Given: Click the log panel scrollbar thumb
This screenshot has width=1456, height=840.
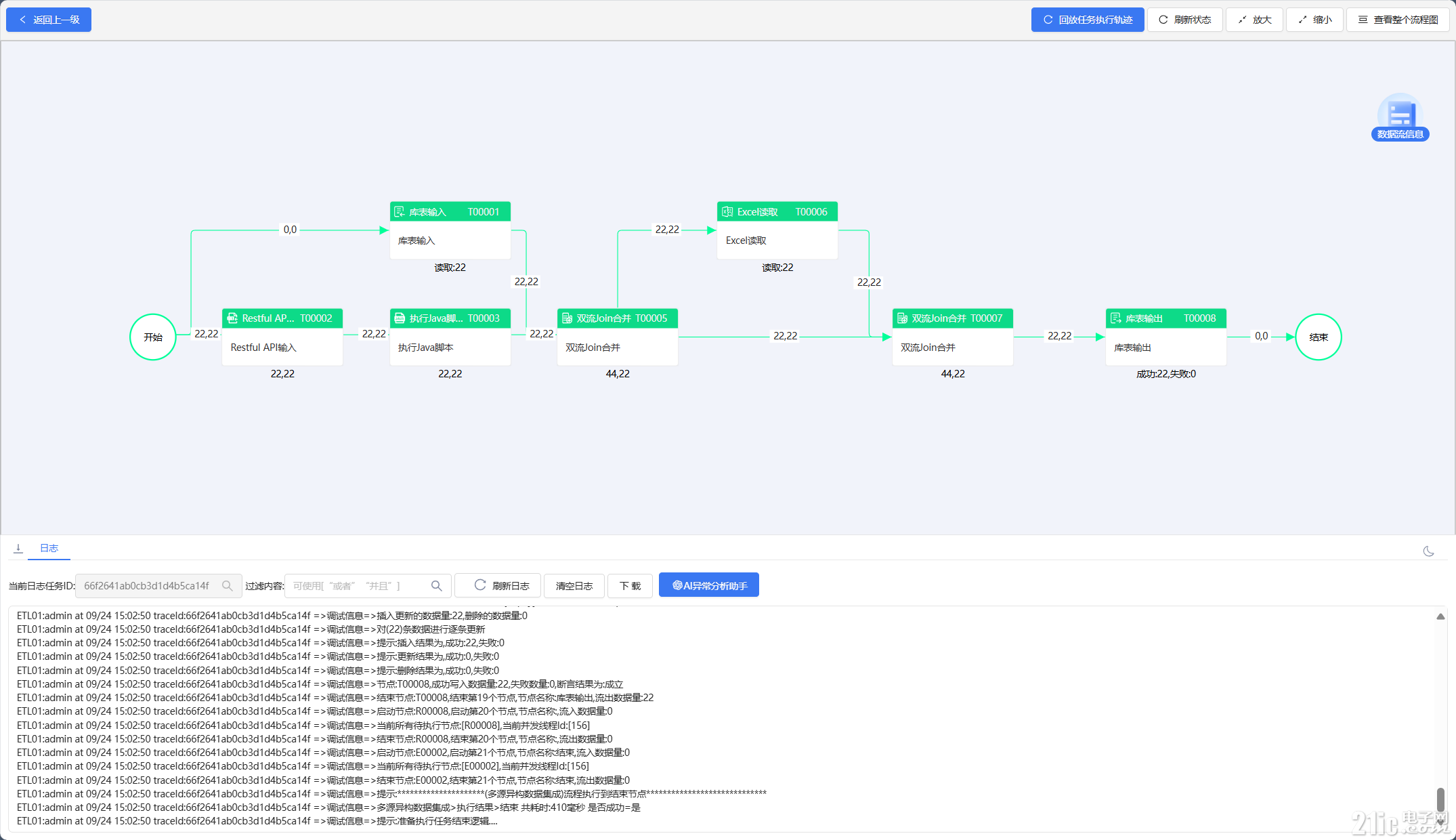Looking at the screenshot, I should click(1440, 799).
